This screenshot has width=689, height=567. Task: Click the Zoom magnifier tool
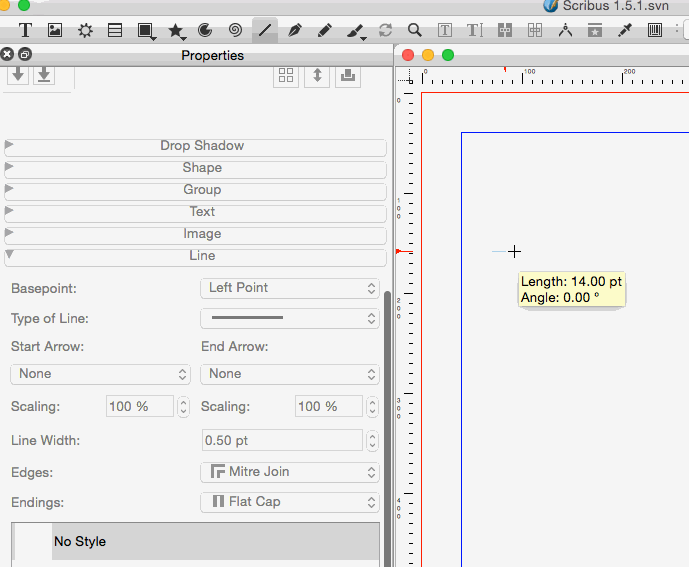click(x=414, y=30)
